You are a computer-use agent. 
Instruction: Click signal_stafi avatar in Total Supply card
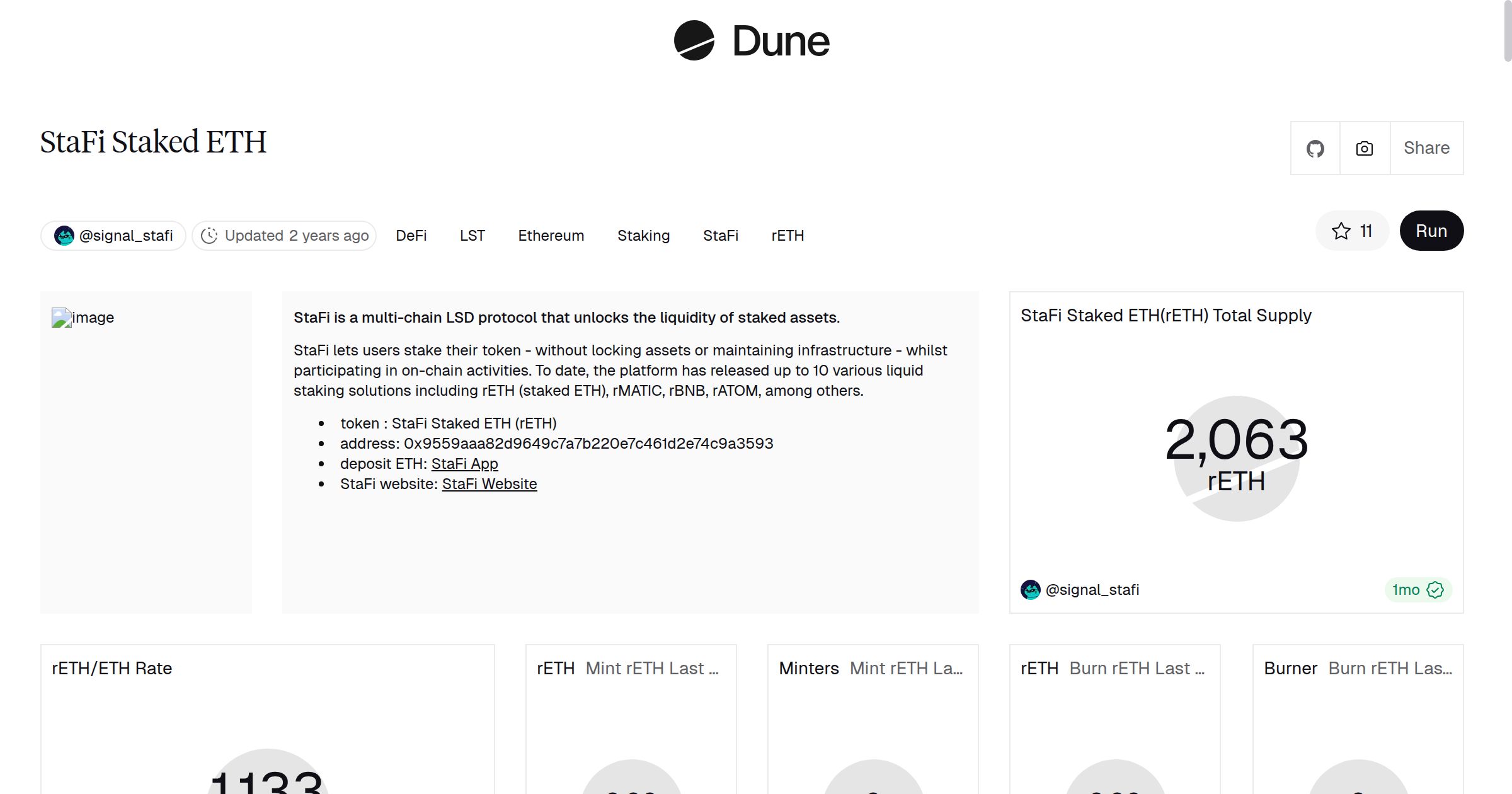(1031, 590)
